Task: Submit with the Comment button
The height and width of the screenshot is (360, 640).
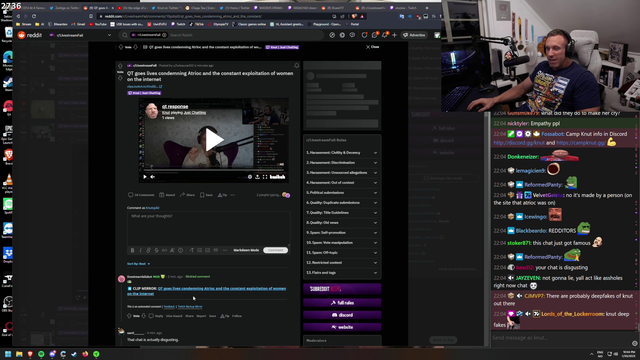Action: click(x=276, y=250)
